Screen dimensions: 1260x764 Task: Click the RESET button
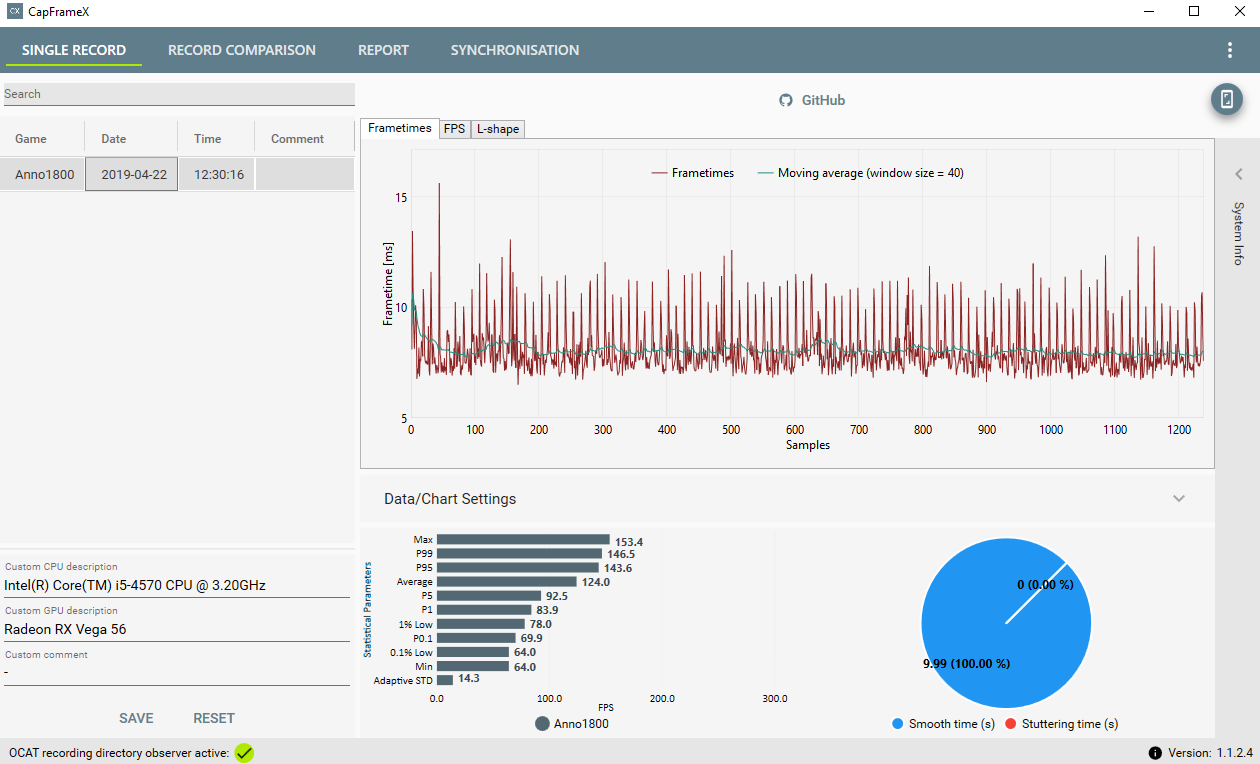(214, 718)
